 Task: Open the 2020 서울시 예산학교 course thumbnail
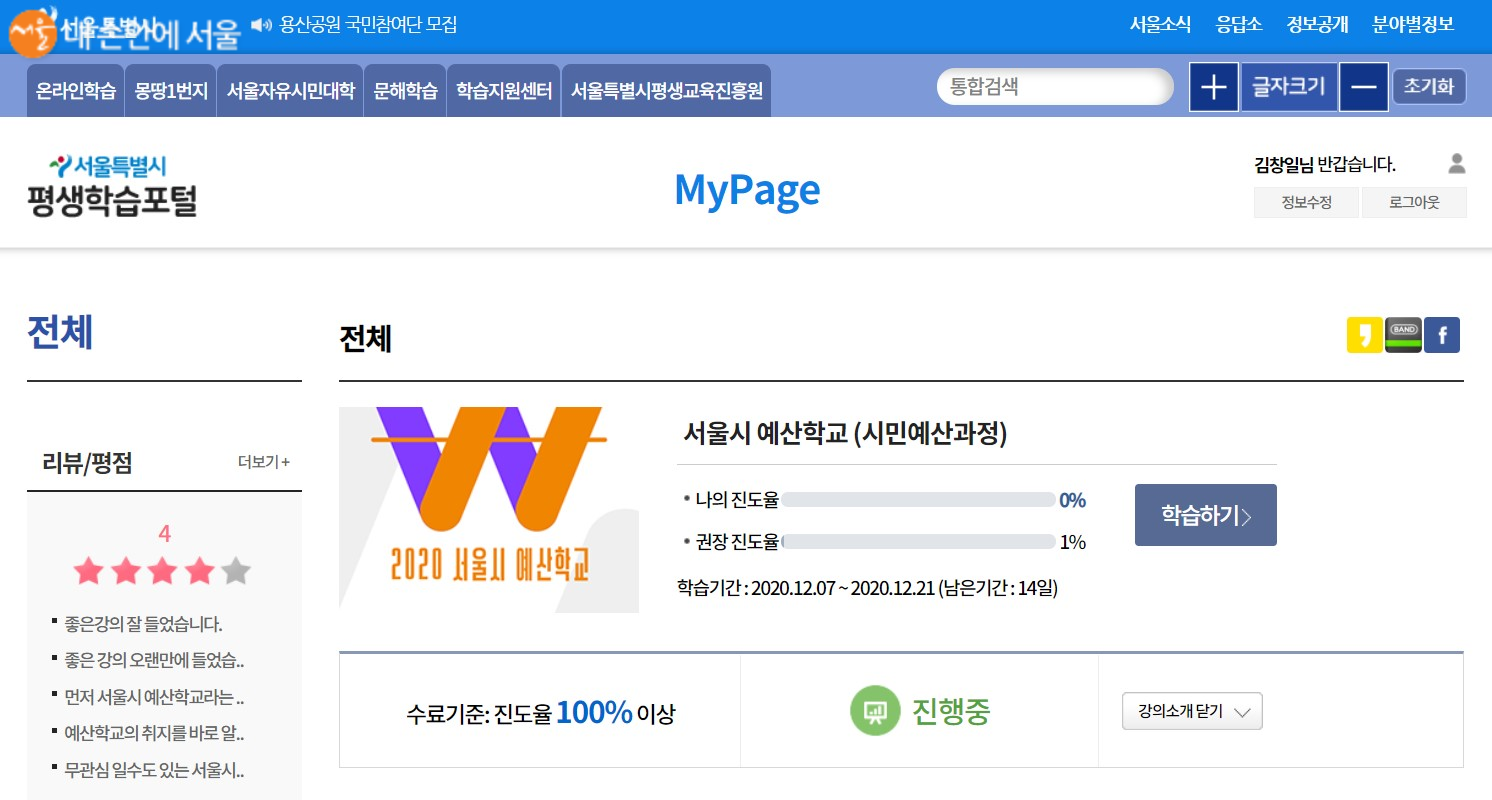click(x=488, y=509)
